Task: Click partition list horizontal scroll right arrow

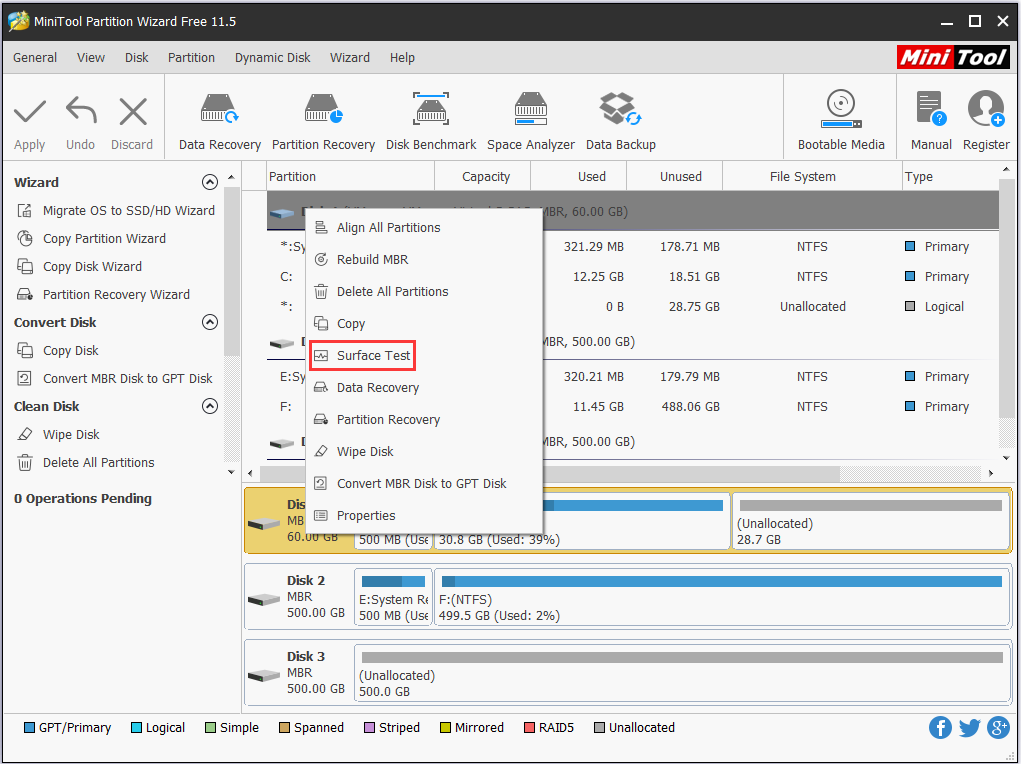Action: pyautogui.click(x=991, y=474)
